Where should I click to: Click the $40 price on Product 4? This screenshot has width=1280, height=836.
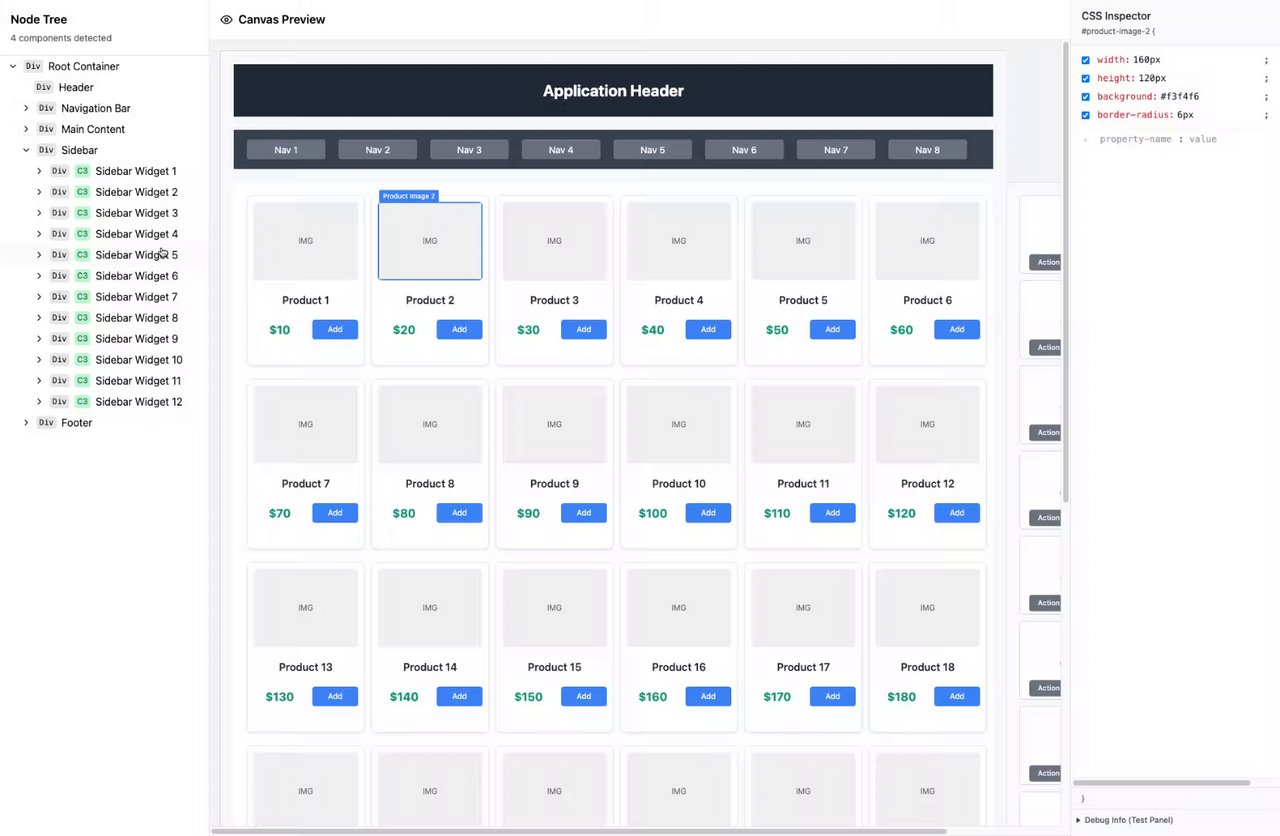653,330
